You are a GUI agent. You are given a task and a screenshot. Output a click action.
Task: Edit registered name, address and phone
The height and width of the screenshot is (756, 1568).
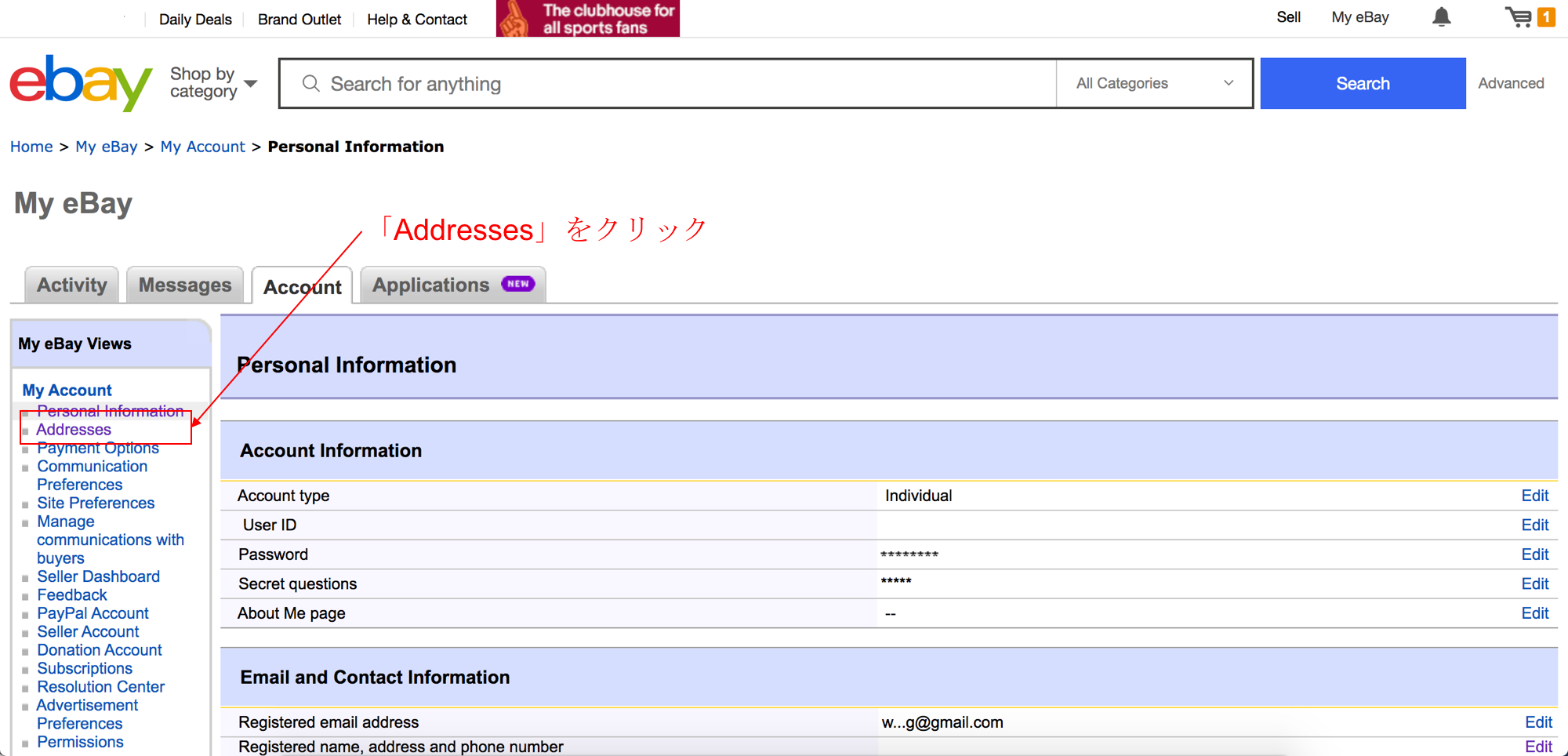pyautogui.click(x=1538, y=747)
